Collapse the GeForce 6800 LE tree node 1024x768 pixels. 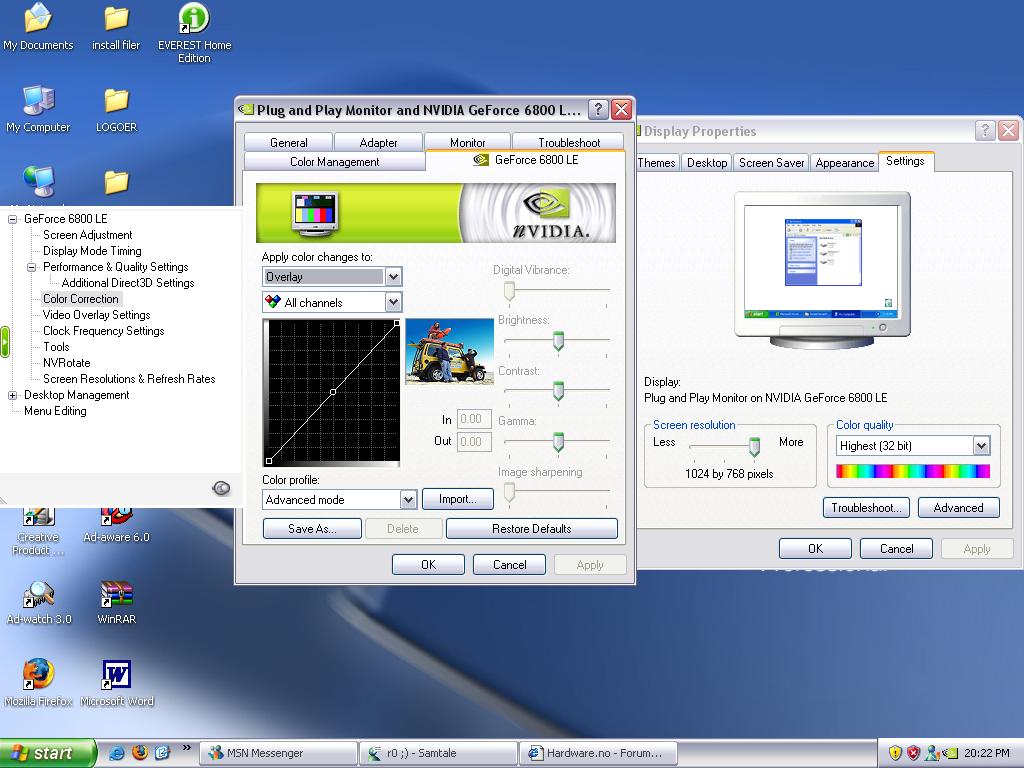point(12,219)
